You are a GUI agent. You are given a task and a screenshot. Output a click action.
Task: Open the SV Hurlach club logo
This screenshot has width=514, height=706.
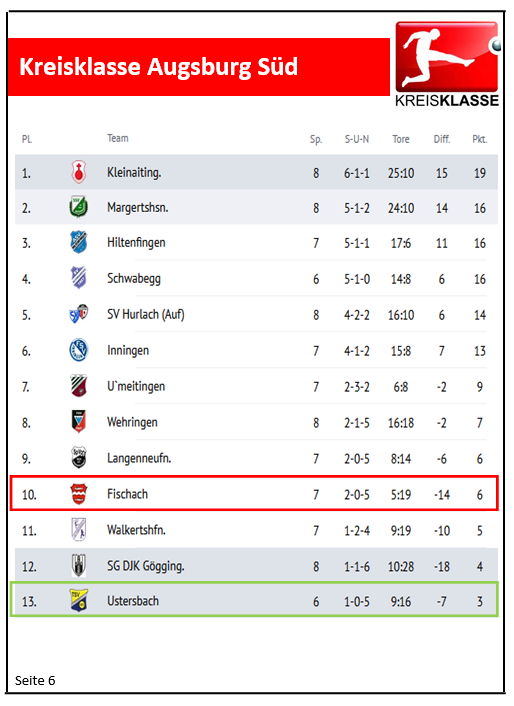click(79, 314)
